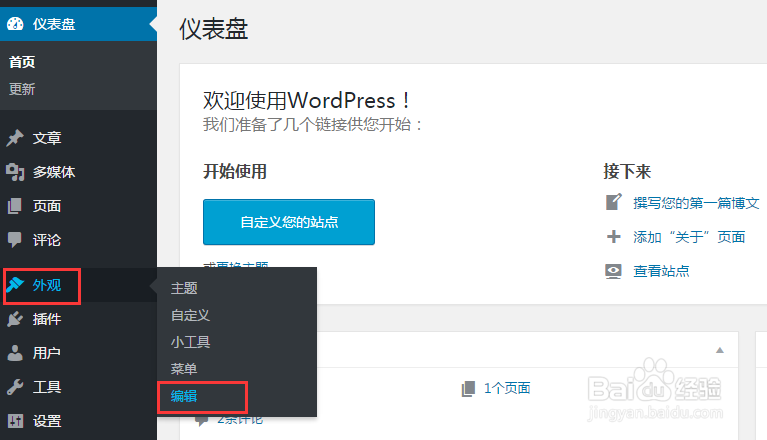Viewport: 767px width, 440px height.
Task: Open the 查看站点 link
Action: coord(661,271)
